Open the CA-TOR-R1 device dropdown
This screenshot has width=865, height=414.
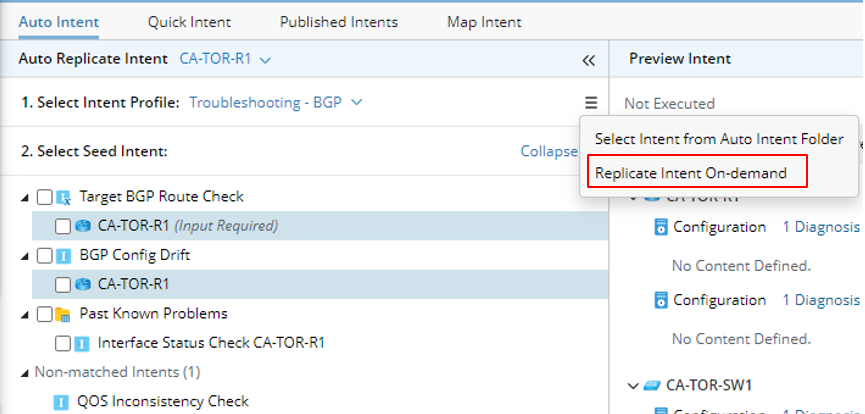[265, 60]
